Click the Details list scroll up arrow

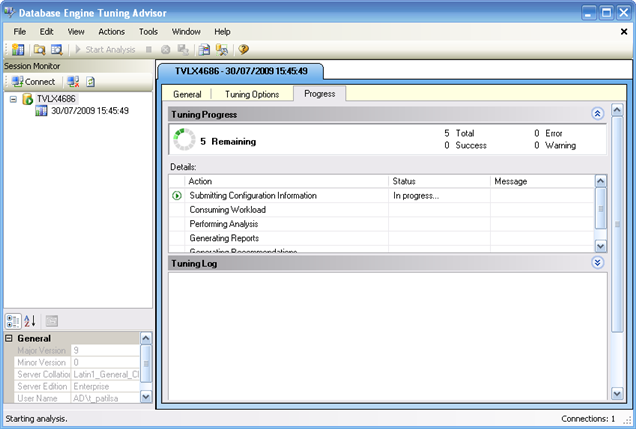(x=601, y=181)
